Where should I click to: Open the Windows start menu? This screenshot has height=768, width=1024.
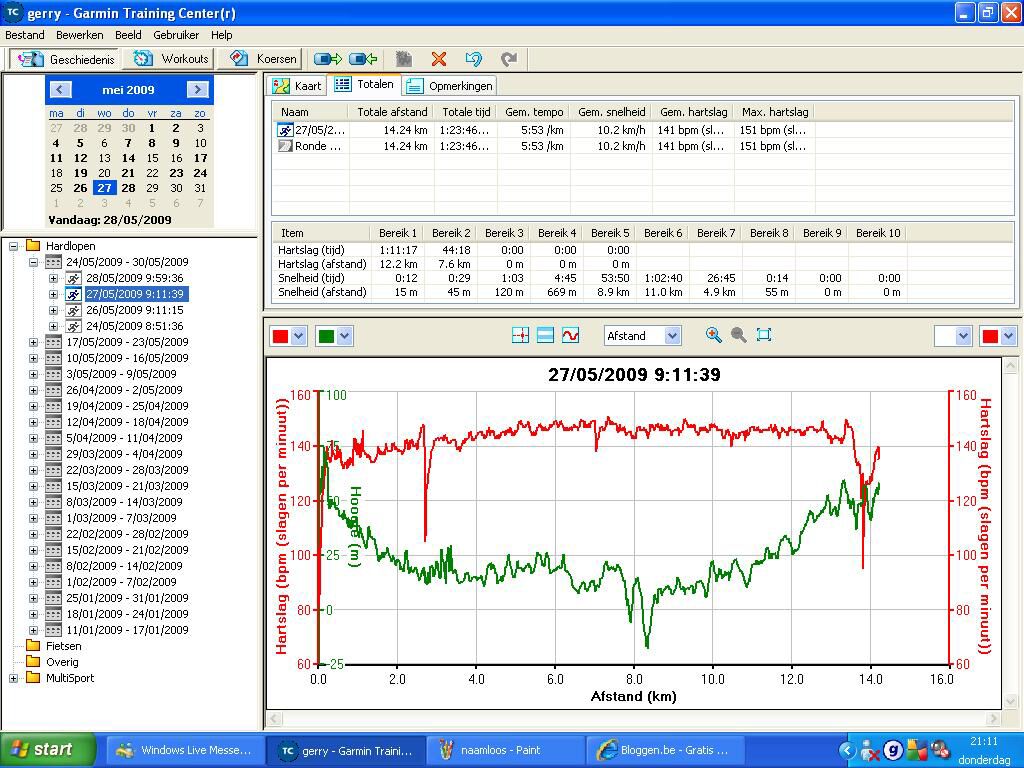(x=48, y=750)
